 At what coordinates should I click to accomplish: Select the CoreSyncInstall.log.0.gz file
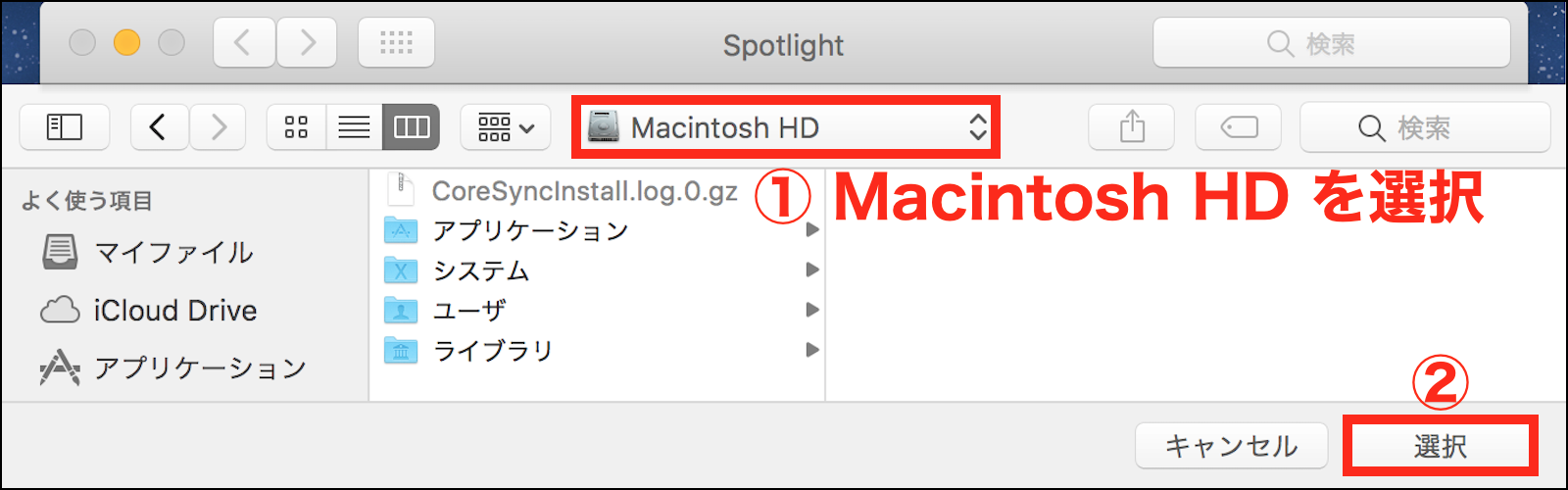584,191
